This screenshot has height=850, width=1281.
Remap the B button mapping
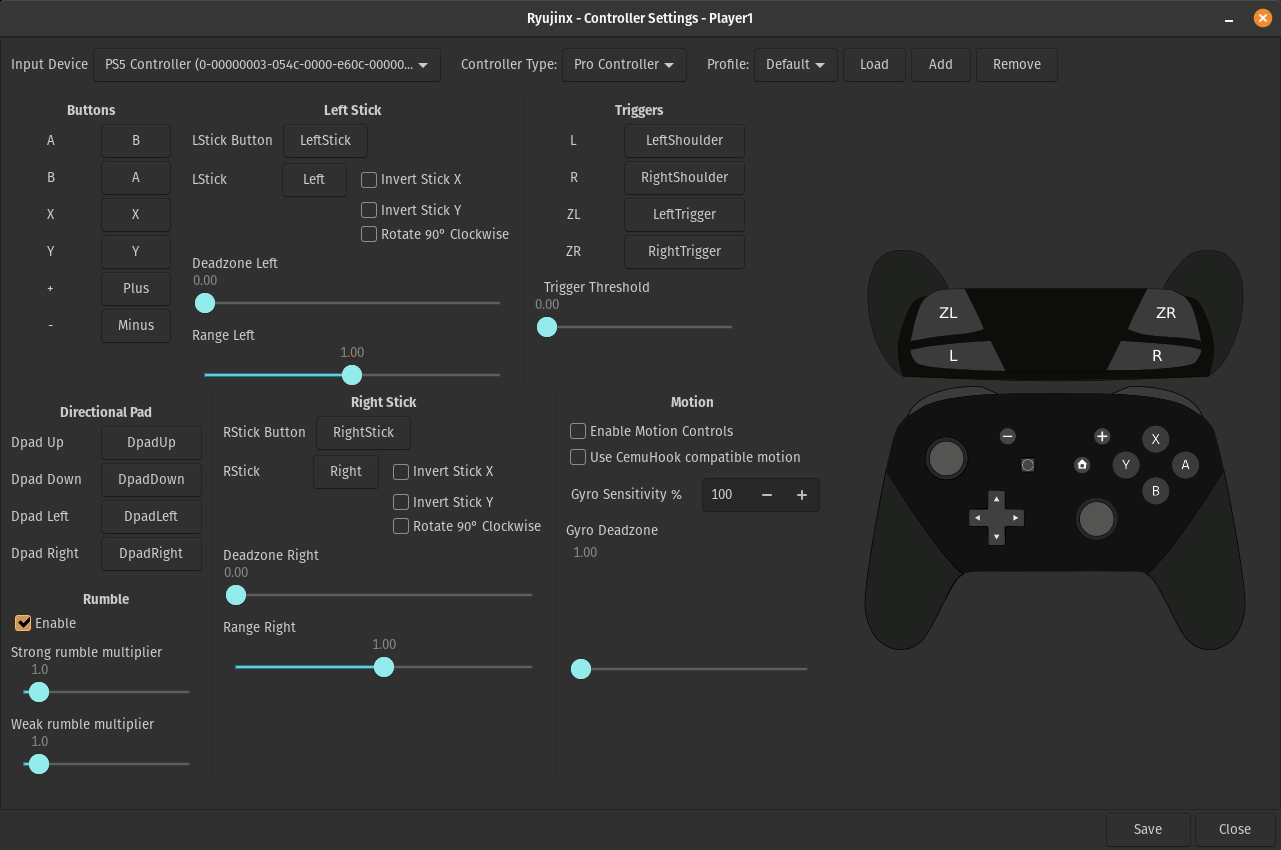136,178
